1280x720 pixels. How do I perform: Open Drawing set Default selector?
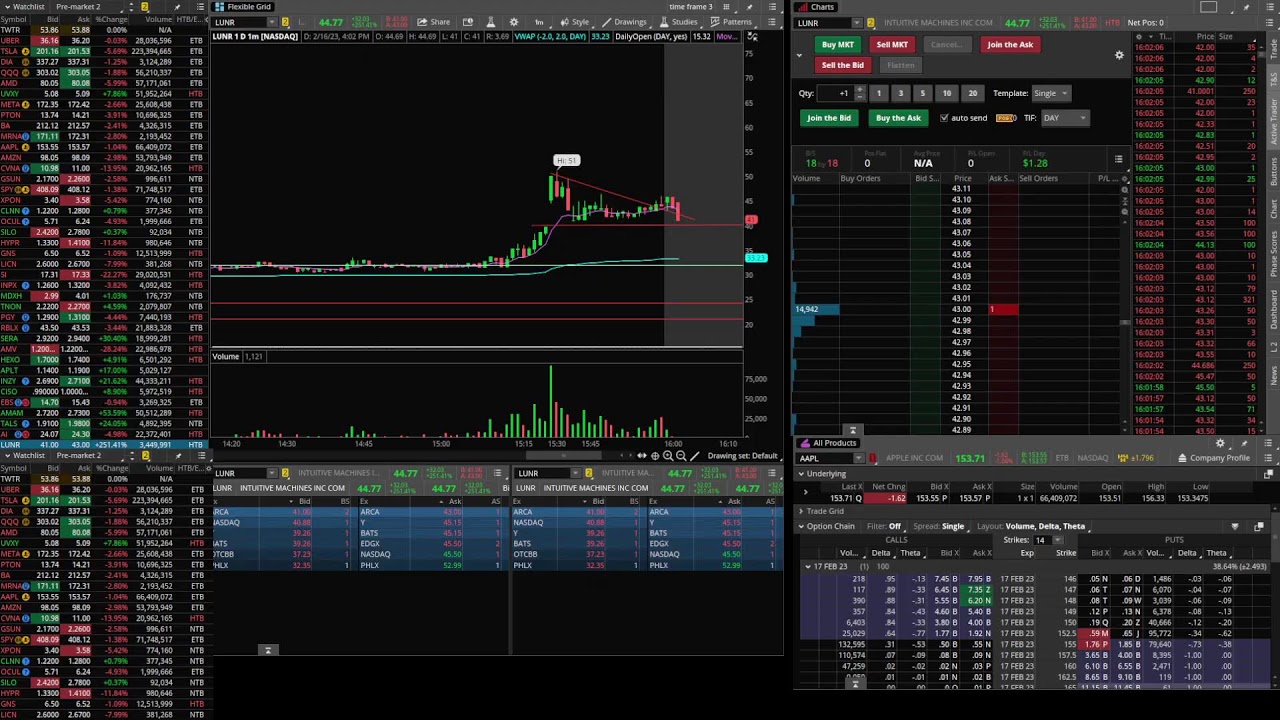point(742,456)
